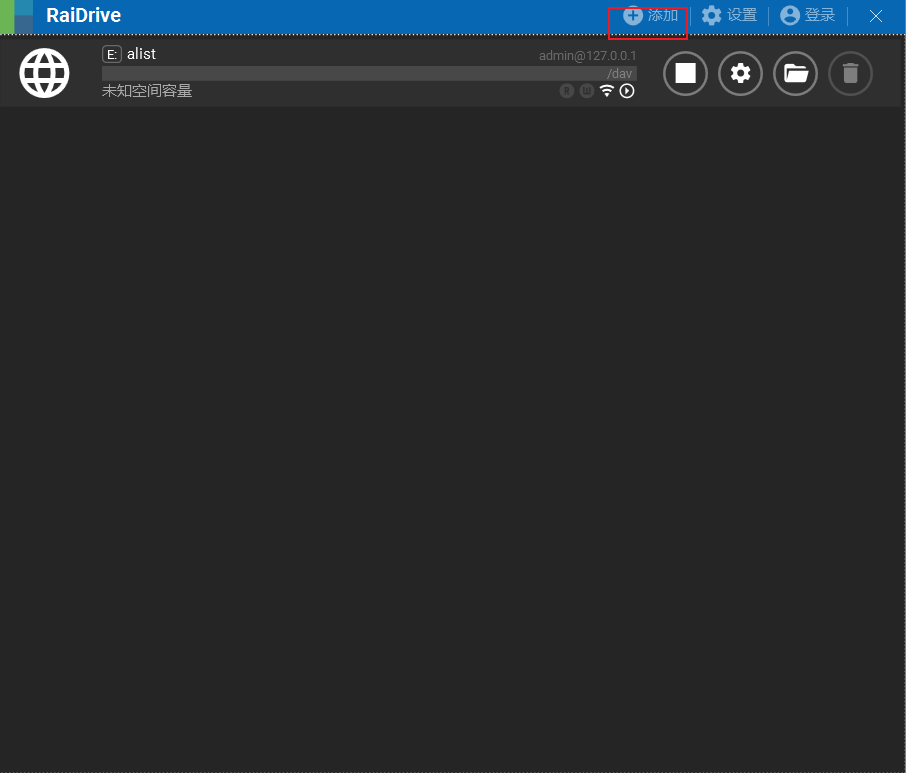Select the alist drive name label
Screen dimensions: 909x773
tap(141, 54)
